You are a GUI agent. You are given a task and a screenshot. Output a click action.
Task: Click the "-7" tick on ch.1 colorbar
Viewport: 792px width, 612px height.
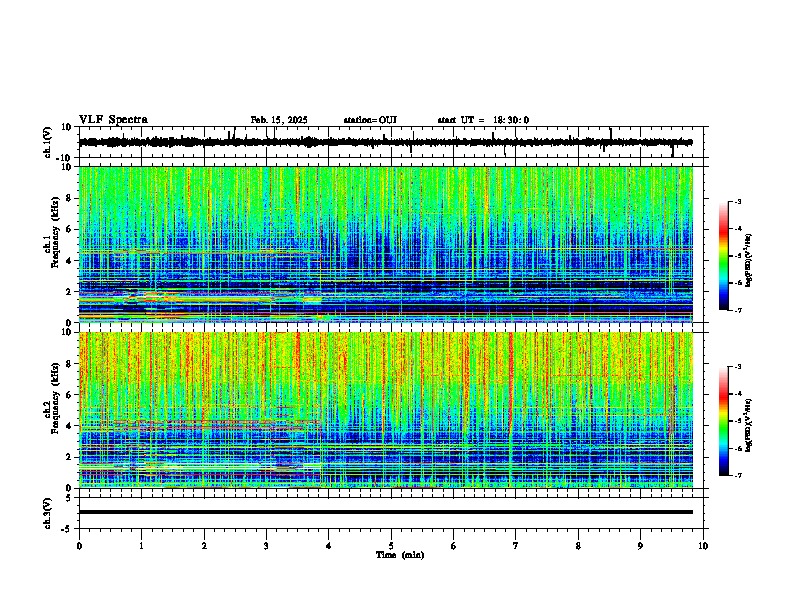[x=737, y=310]
